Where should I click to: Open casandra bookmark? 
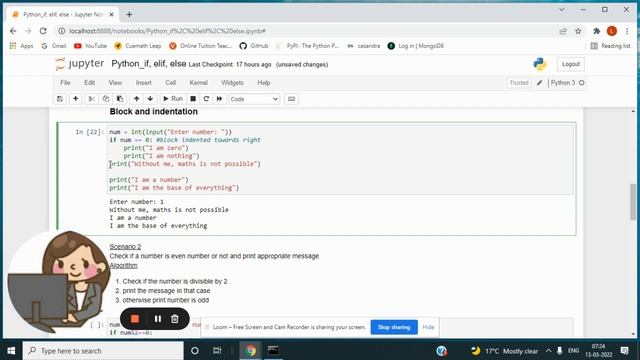364,46
